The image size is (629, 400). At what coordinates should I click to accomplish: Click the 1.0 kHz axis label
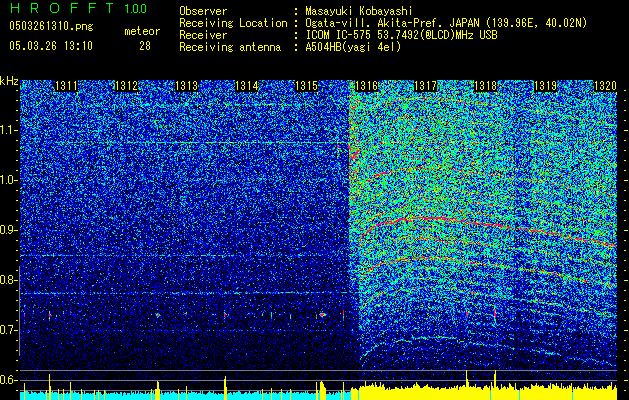coord(9,180)
